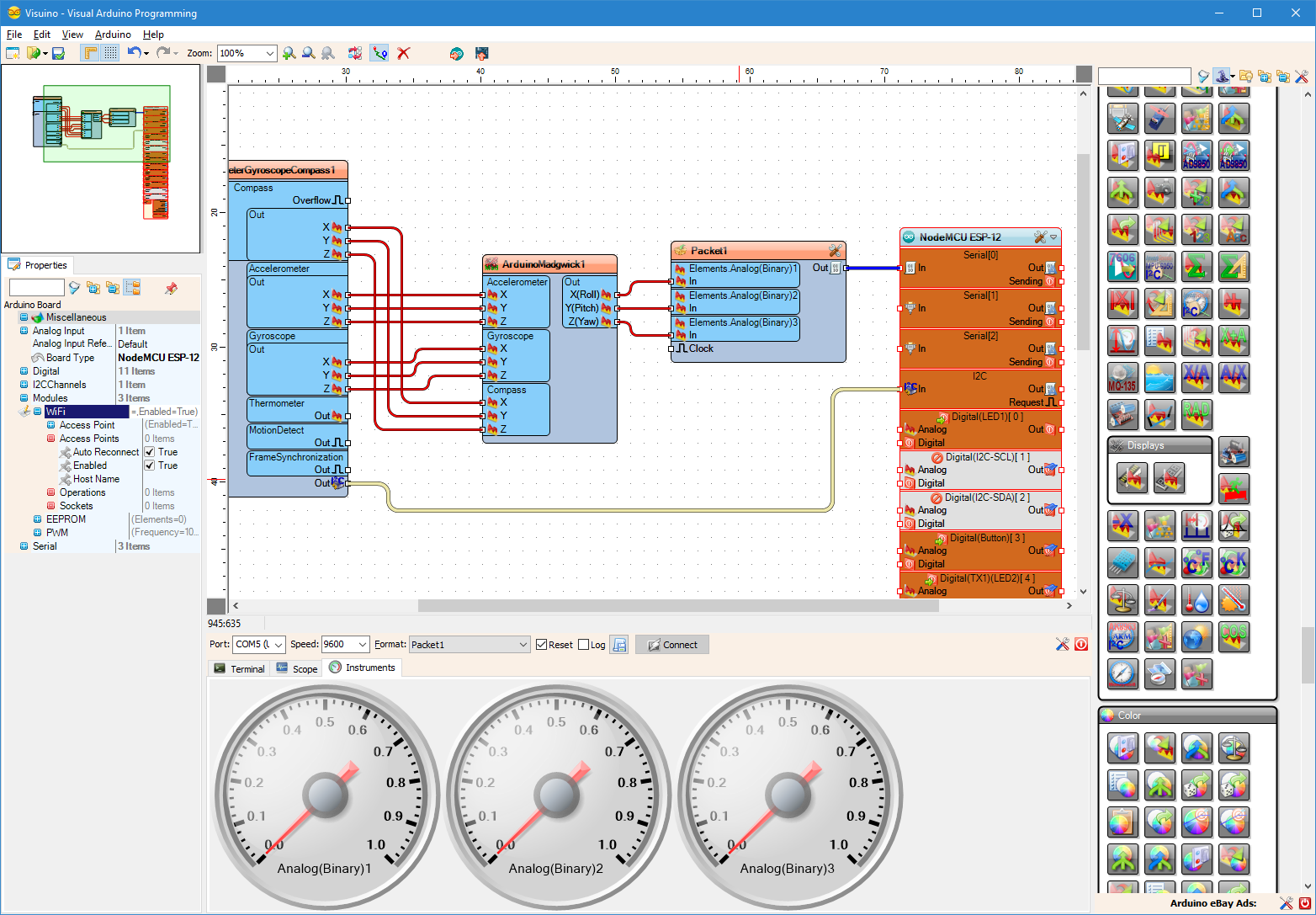1316x915 pixels.
Task: Click the Connect button
Action: [672, 645]
